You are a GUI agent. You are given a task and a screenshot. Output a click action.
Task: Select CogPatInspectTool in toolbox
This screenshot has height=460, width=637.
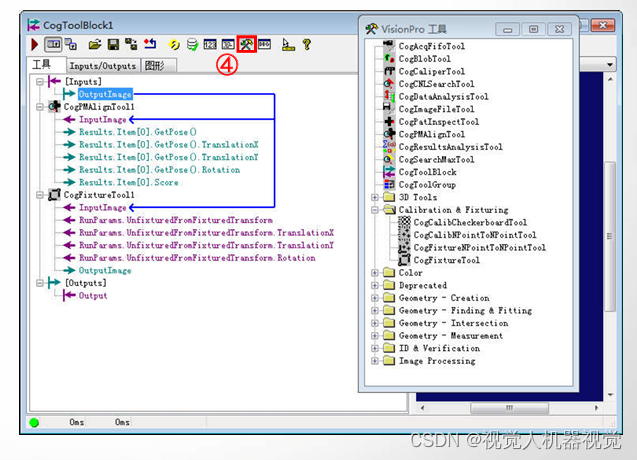(x=439, y=122)
